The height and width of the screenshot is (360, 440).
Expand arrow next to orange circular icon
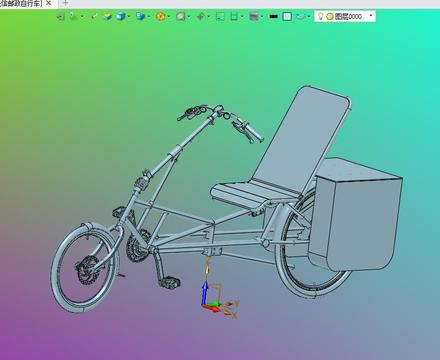pyautogui.click(x=169, y=16)
